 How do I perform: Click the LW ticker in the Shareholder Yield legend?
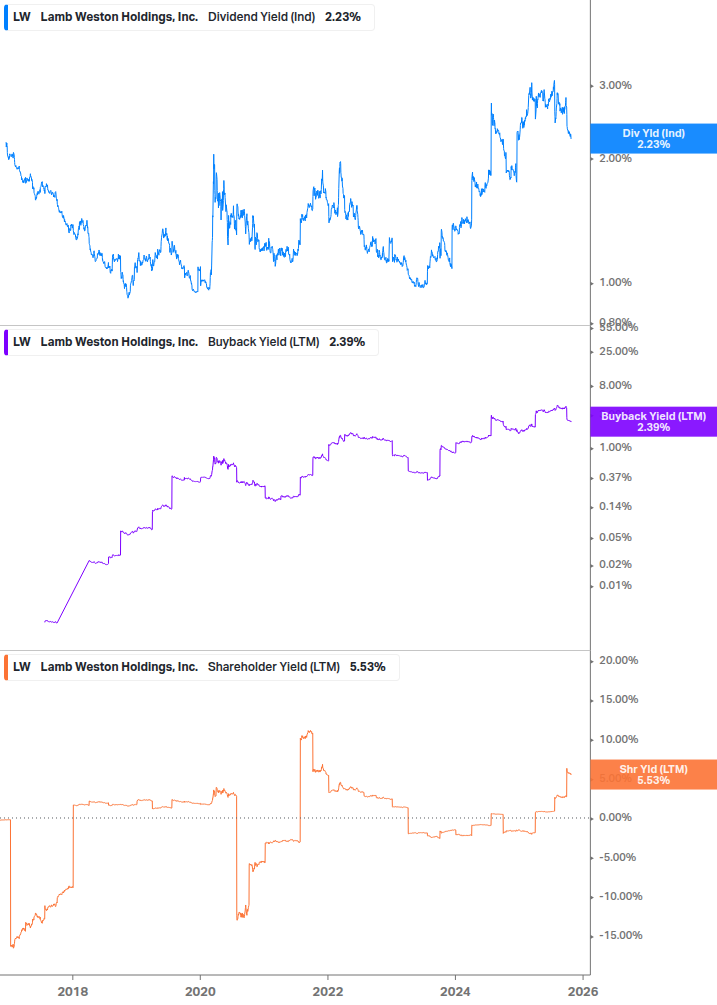tap(22, 666)
